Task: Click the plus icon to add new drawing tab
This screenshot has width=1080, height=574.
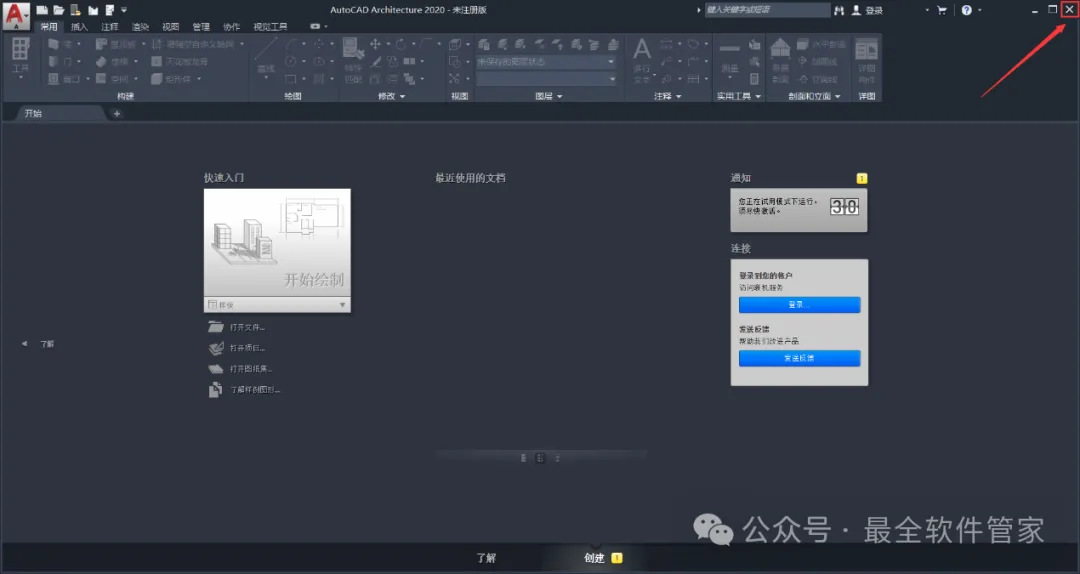Action: pyautogui.click(x=116, y=114)
